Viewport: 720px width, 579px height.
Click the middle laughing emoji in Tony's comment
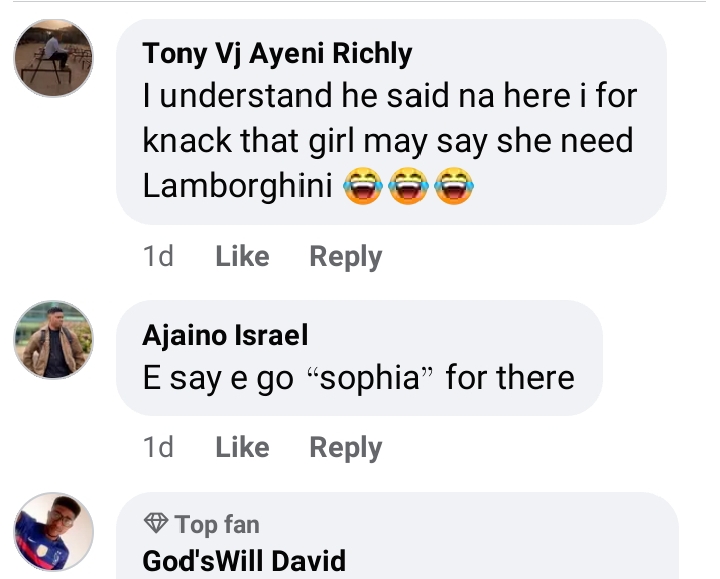point(408,186)
